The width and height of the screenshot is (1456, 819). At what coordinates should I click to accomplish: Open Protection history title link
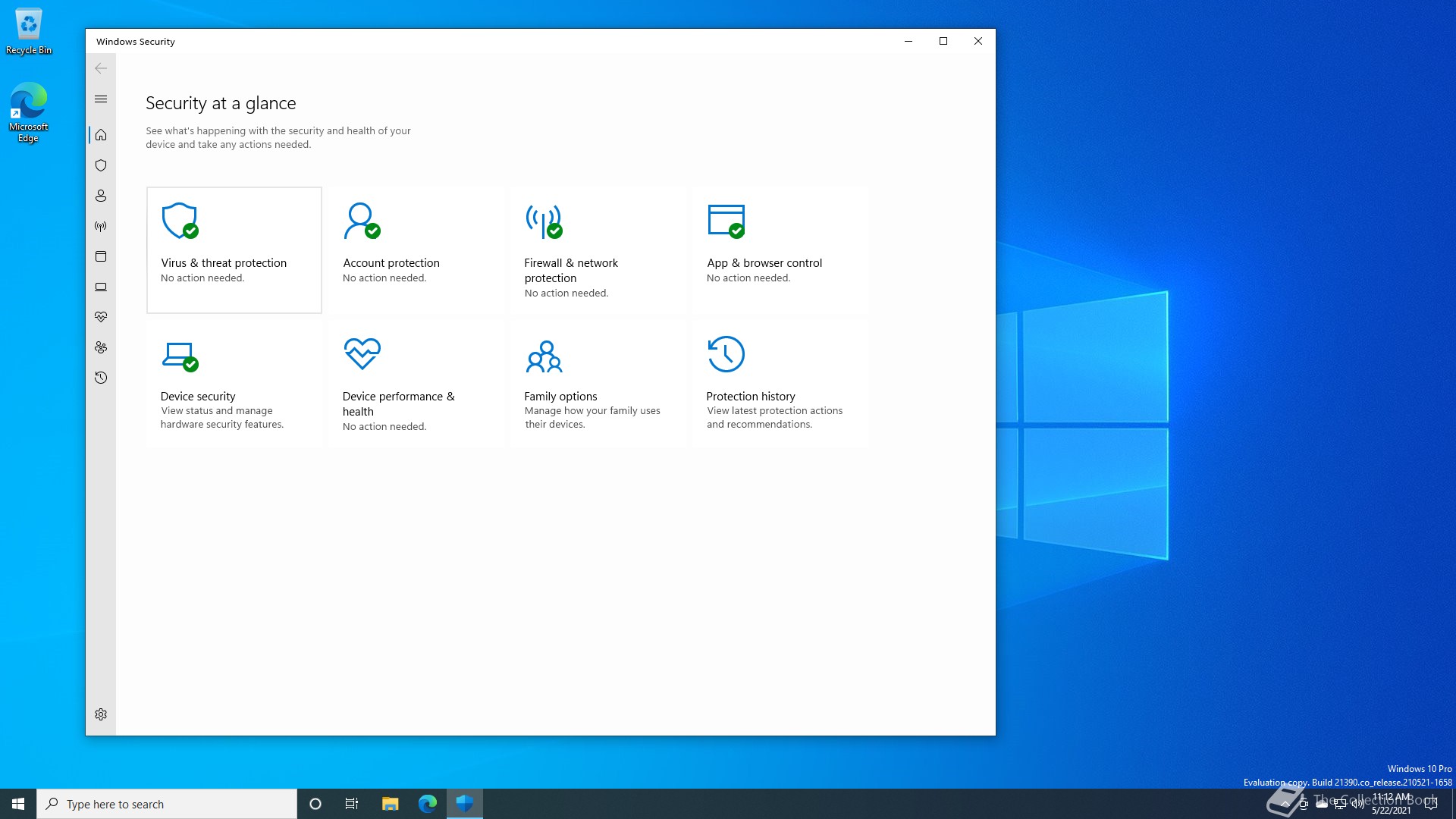click(751, 397)
